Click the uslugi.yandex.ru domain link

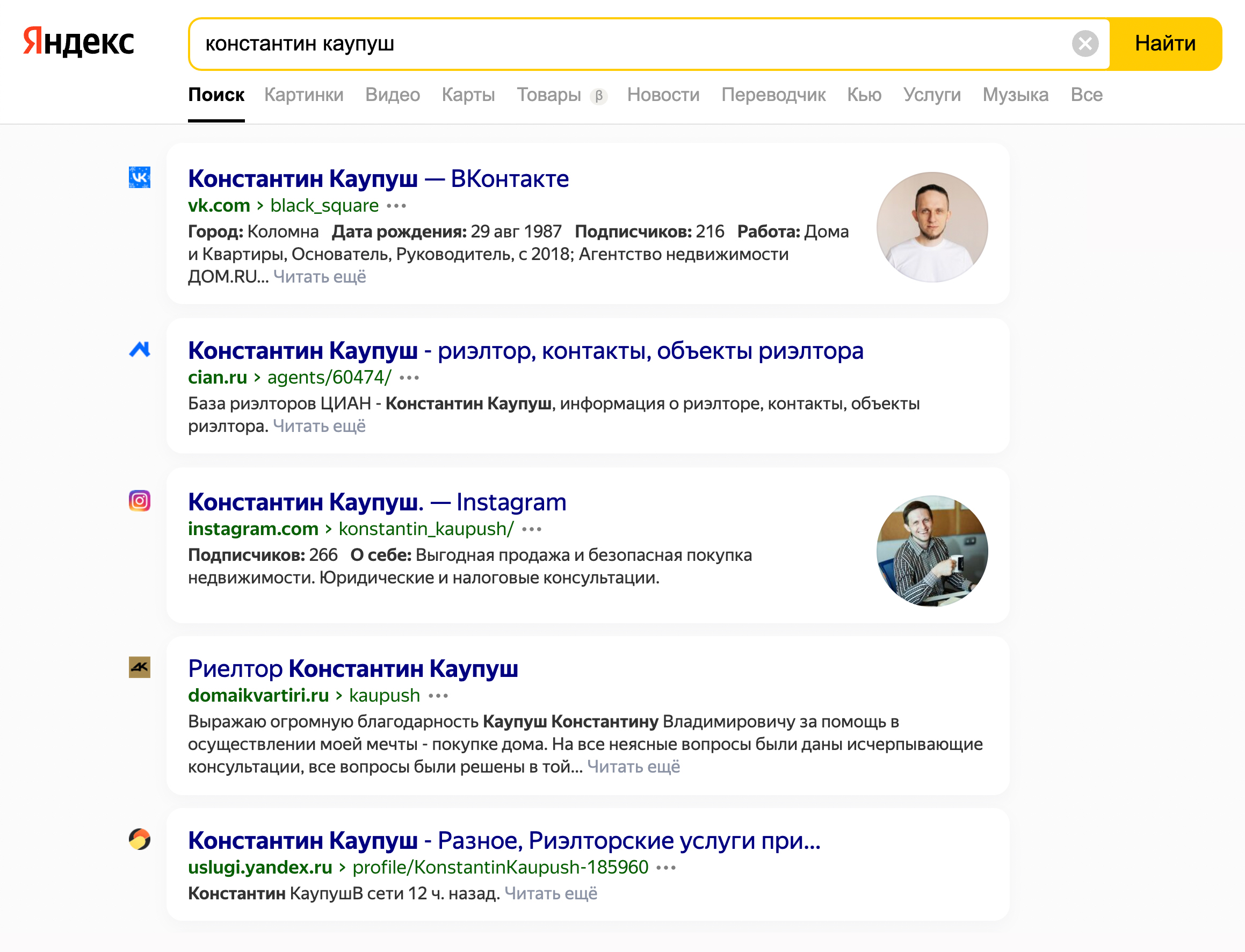point(260,867)
